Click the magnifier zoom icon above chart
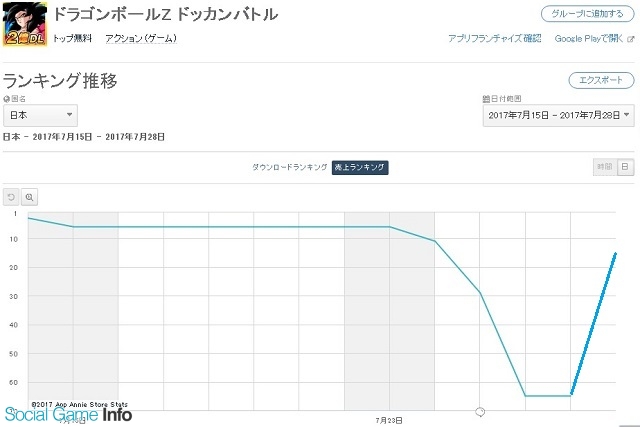The image size is (640, 427). tap(29, 197)
